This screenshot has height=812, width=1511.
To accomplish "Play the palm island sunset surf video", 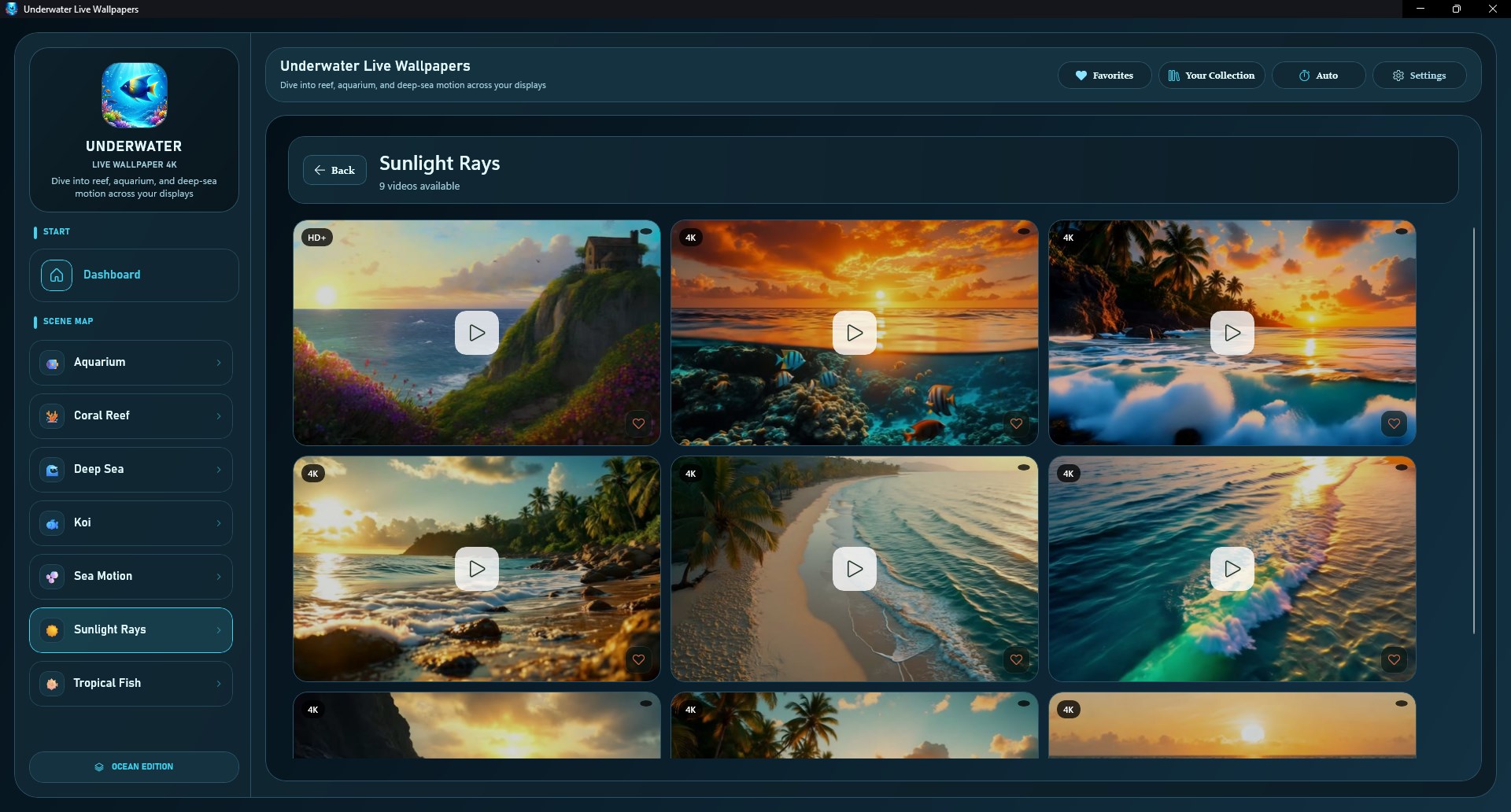I will click(1232, 333).
